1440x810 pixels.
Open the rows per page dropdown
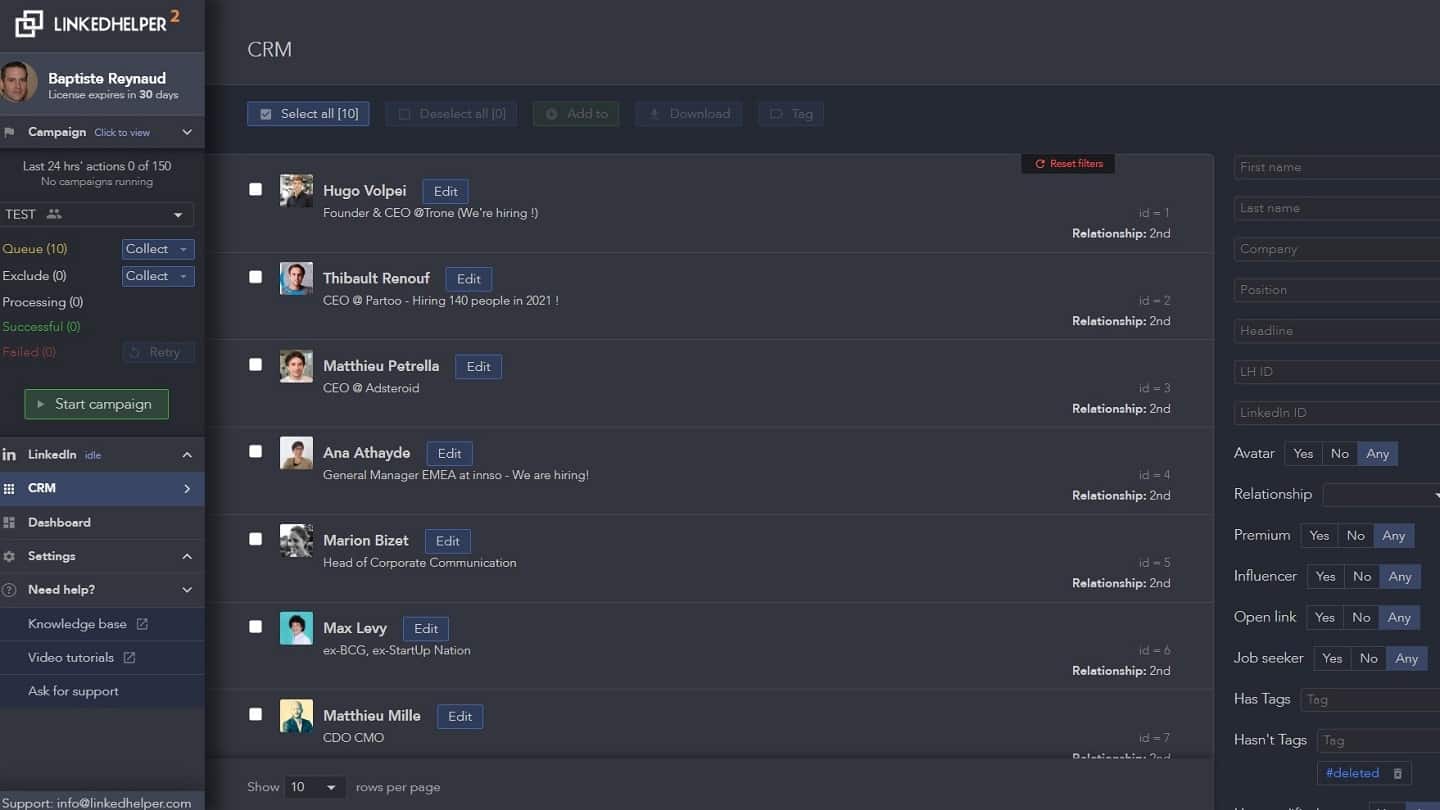point(315,787)
